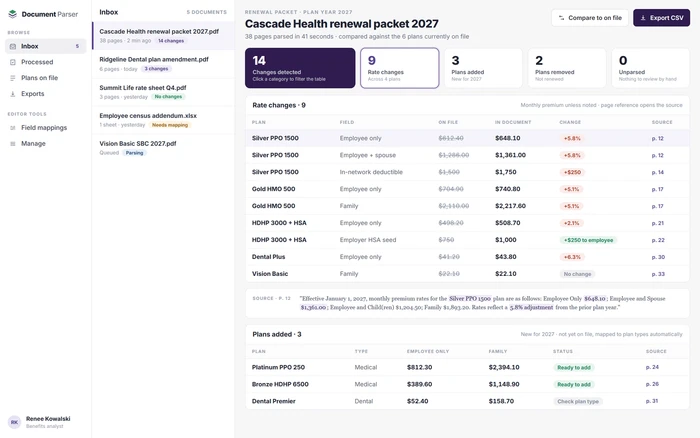The height and width of the screenshot is (438, 700).
Task: Select the 14 Changes detected card
Action: click(x=300, y=68)
